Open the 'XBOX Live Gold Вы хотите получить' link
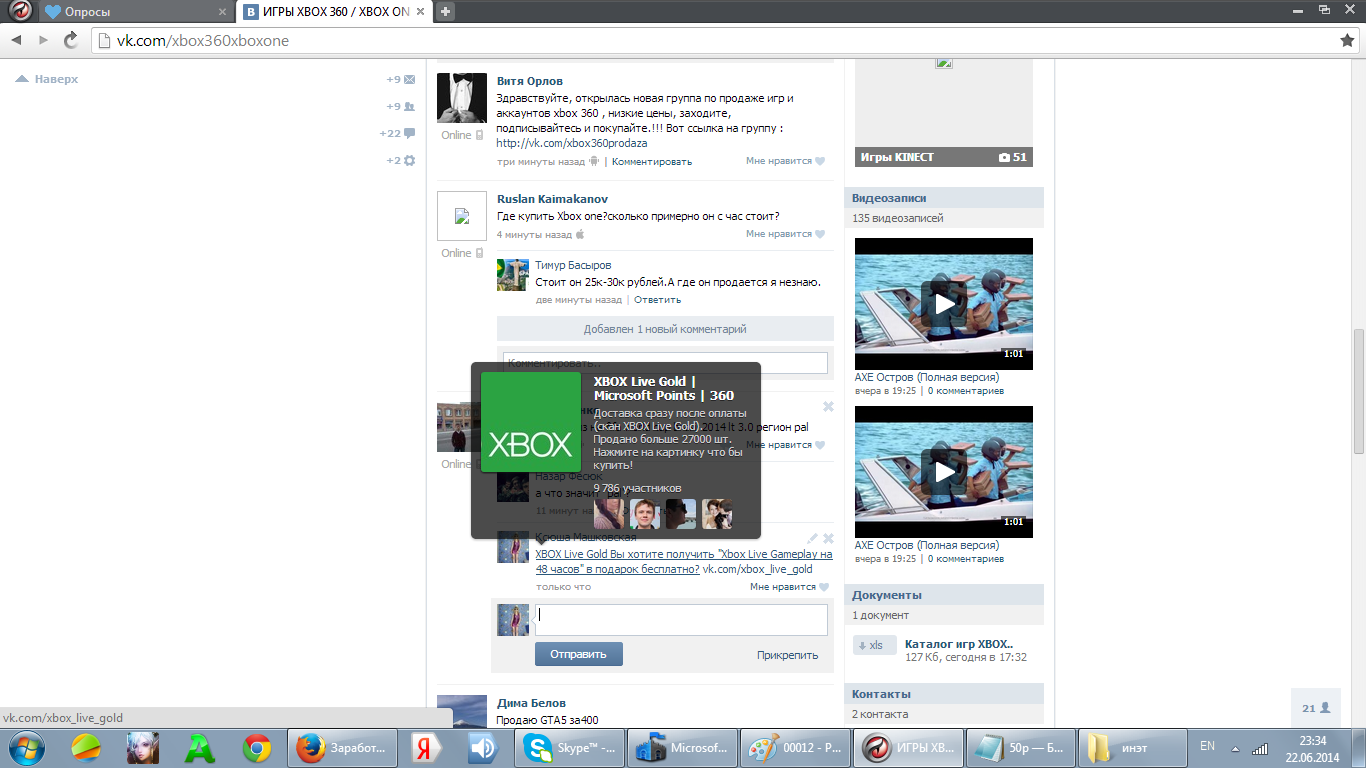This screenshot has height=768, width=1366. pyautogui.click(x=684, y=561)
